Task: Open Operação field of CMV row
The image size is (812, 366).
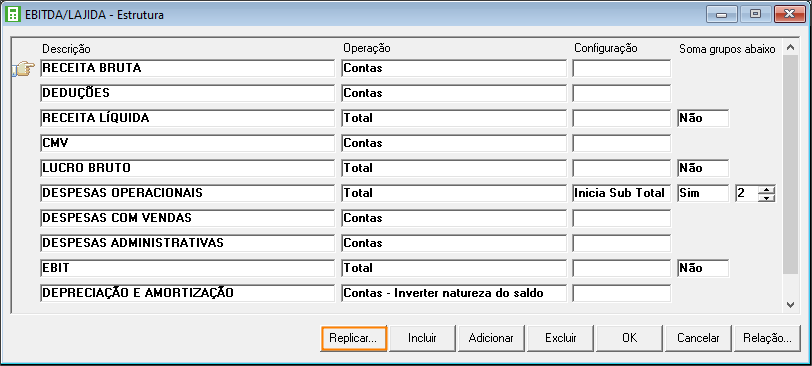Action: (454, 143)
